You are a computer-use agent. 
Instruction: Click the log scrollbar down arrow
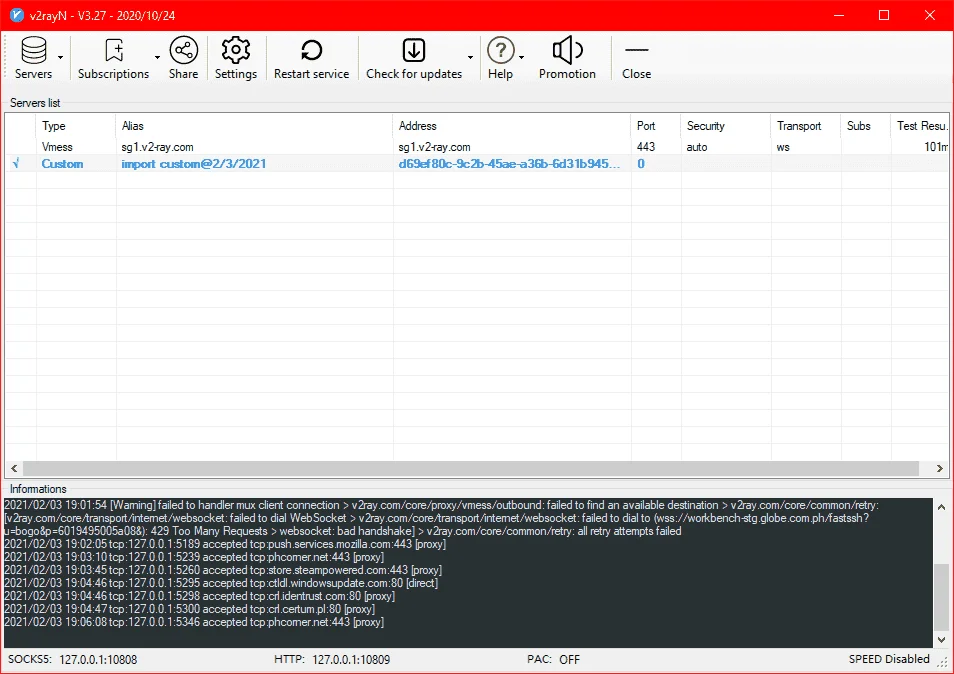[x=941, y=640]
